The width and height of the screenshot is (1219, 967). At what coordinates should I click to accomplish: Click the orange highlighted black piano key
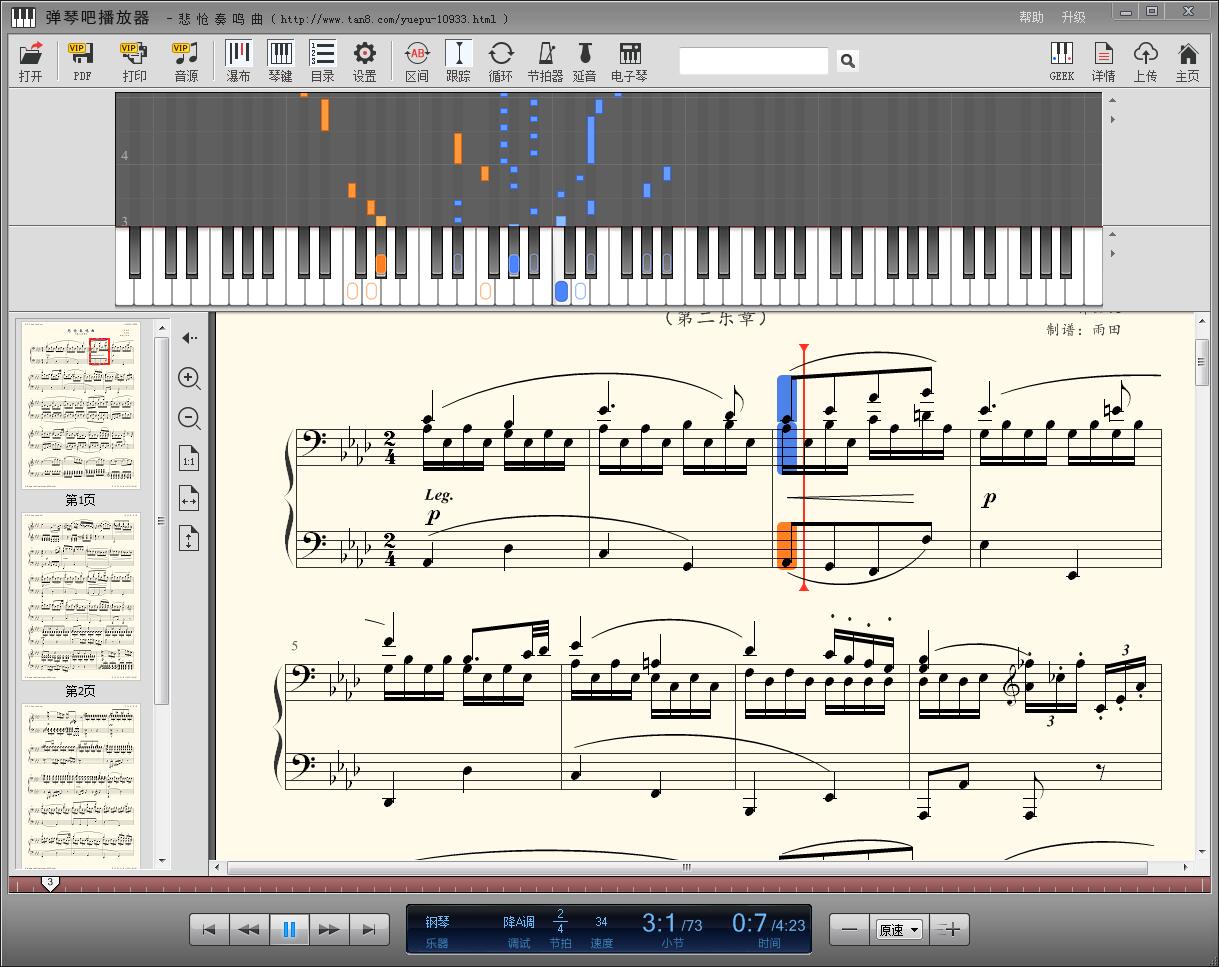click(x=380, y=264)
